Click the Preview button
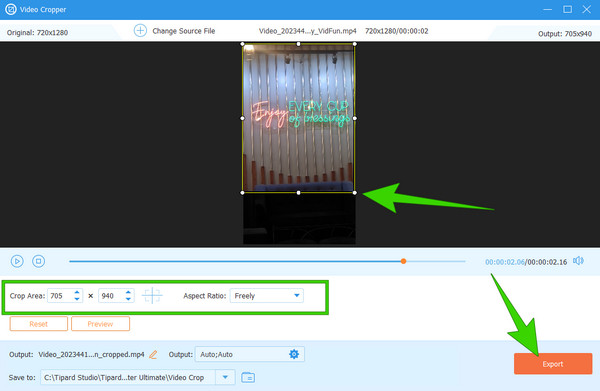Image resolution: width=600 pixels, height=391 pixels. pos(100,324)
